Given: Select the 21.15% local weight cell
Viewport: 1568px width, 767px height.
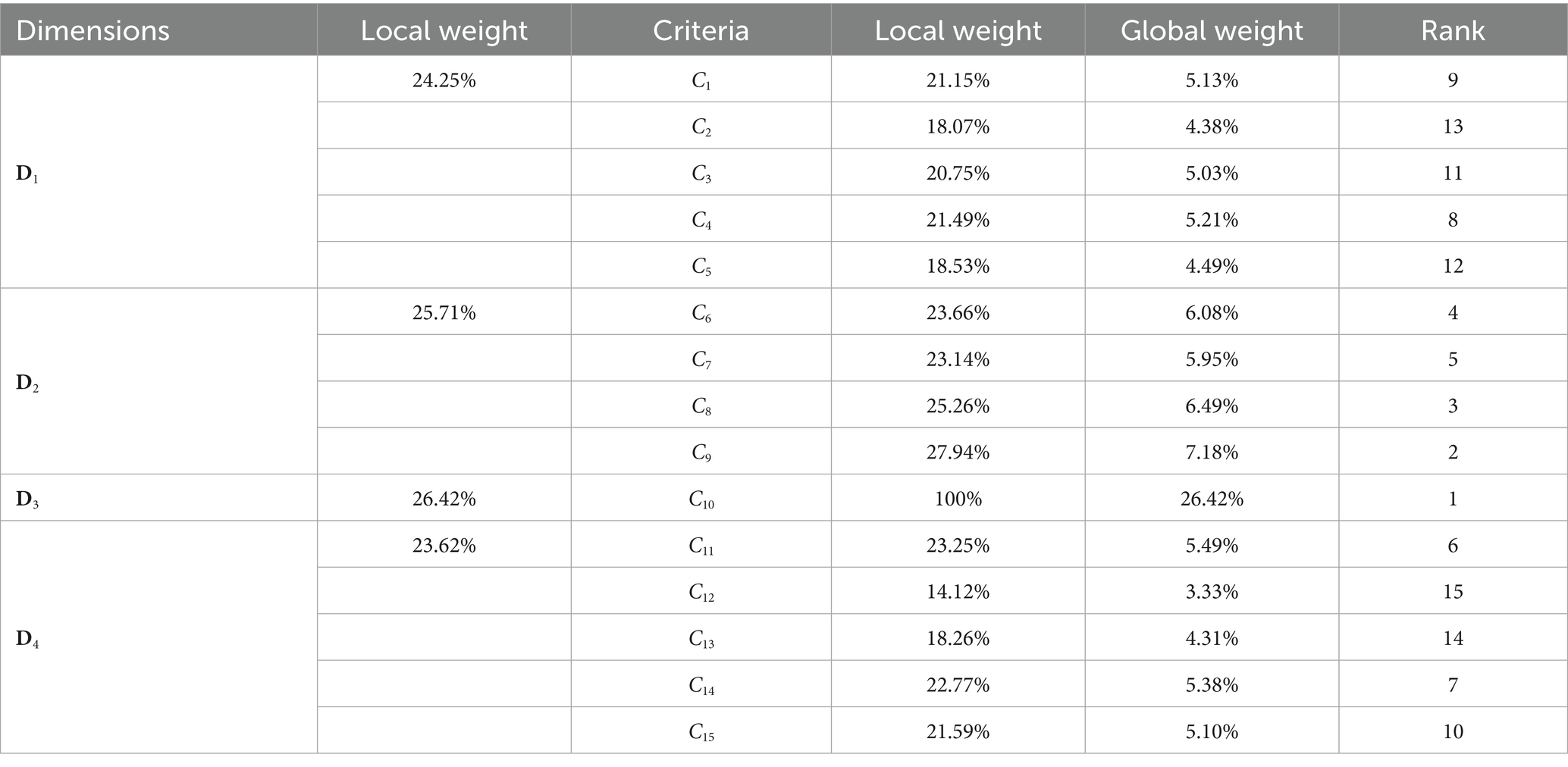Looking at the screenshot, I should (958, 80).
